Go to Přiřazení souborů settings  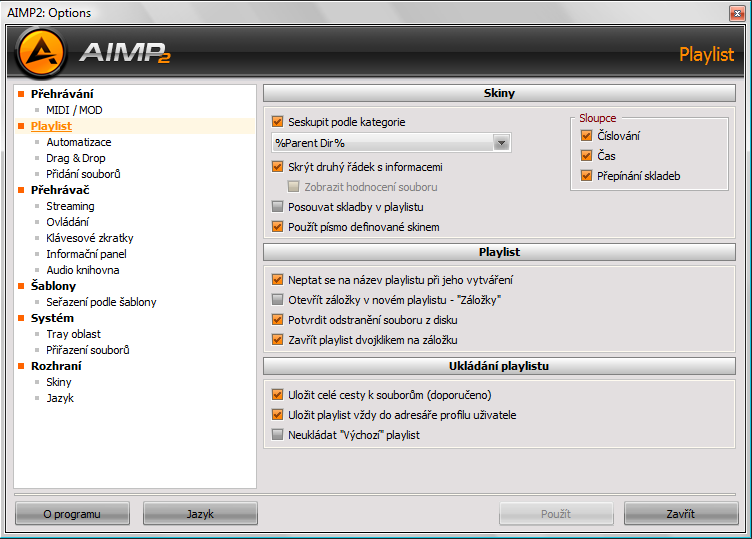click(88, 350)
